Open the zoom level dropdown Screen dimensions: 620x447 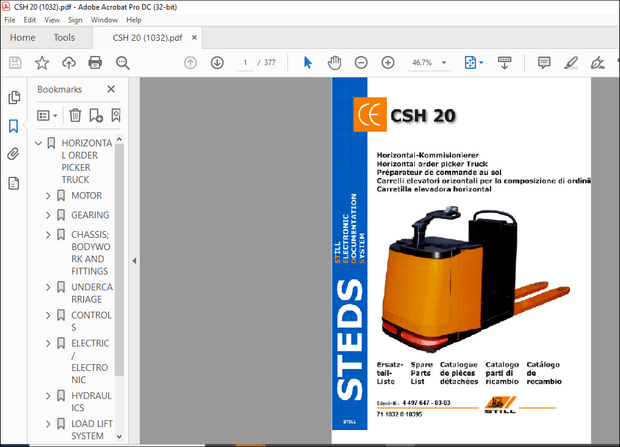[x=444, y=63]
